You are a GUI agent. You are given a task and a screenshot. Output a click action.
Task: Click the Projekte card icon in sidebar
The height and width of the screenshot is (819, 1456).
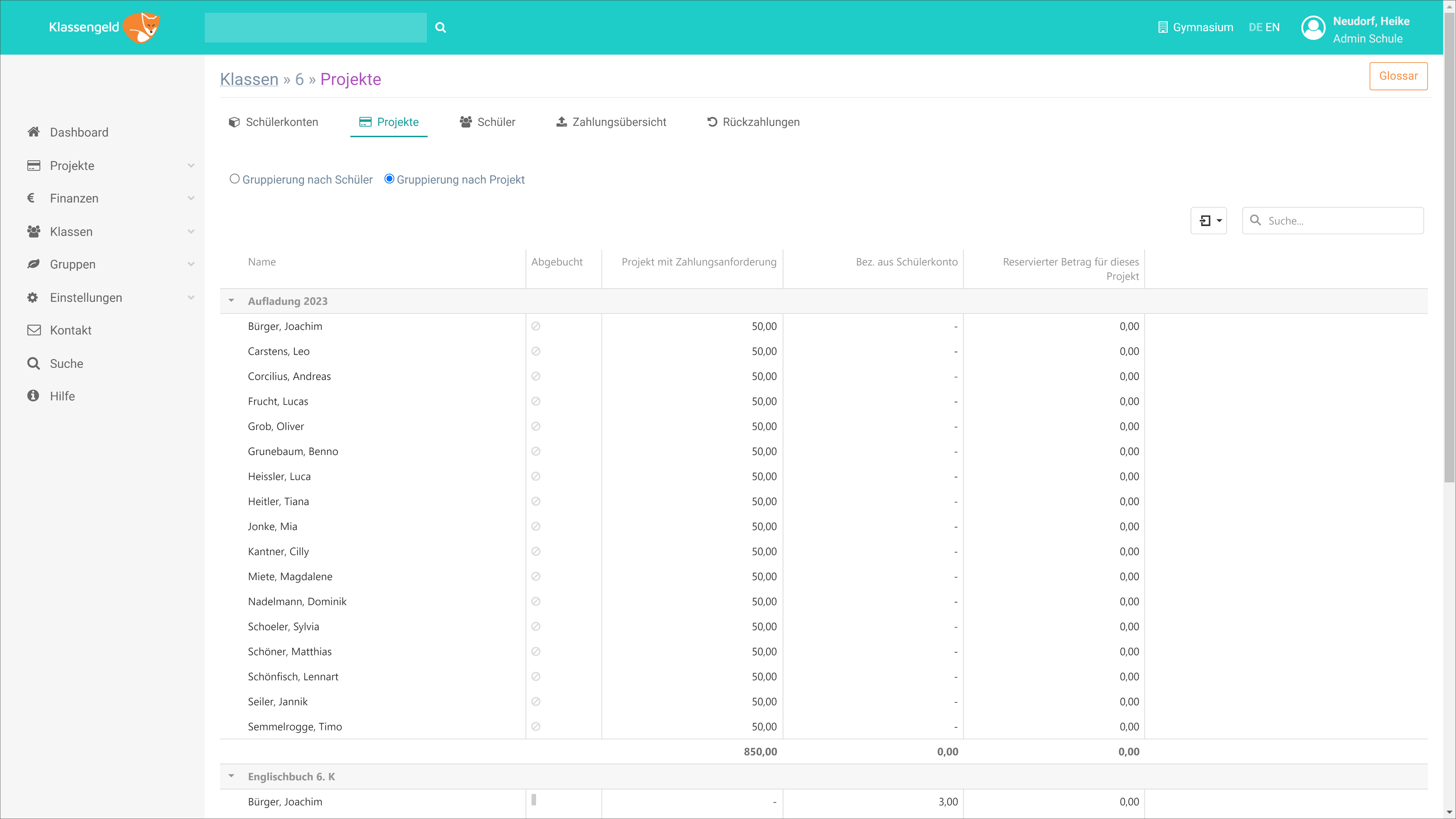(x=33, y=165)
